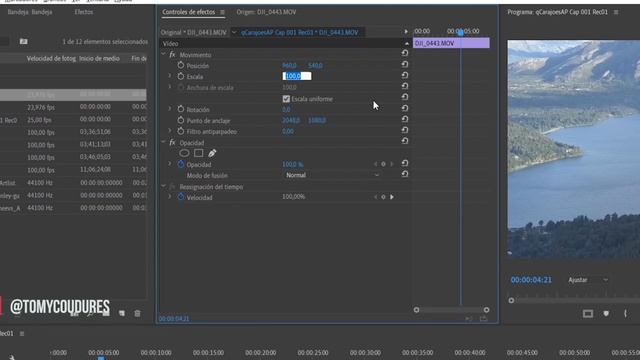Click the mark in bracket in Program monitor
Image resolution: width=640 pixels, height=360 pixels.
(625, 313)
